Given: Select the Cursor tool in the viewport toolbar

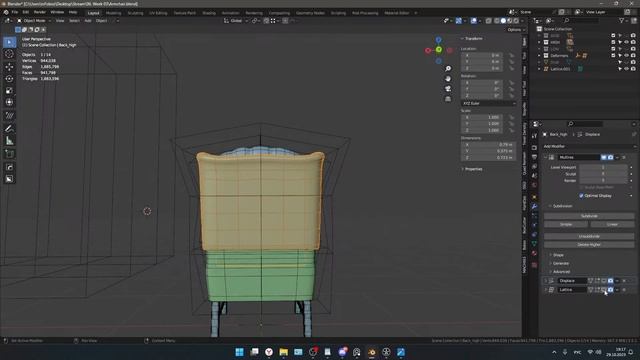Looking at the screenshot, I should 9,54.
